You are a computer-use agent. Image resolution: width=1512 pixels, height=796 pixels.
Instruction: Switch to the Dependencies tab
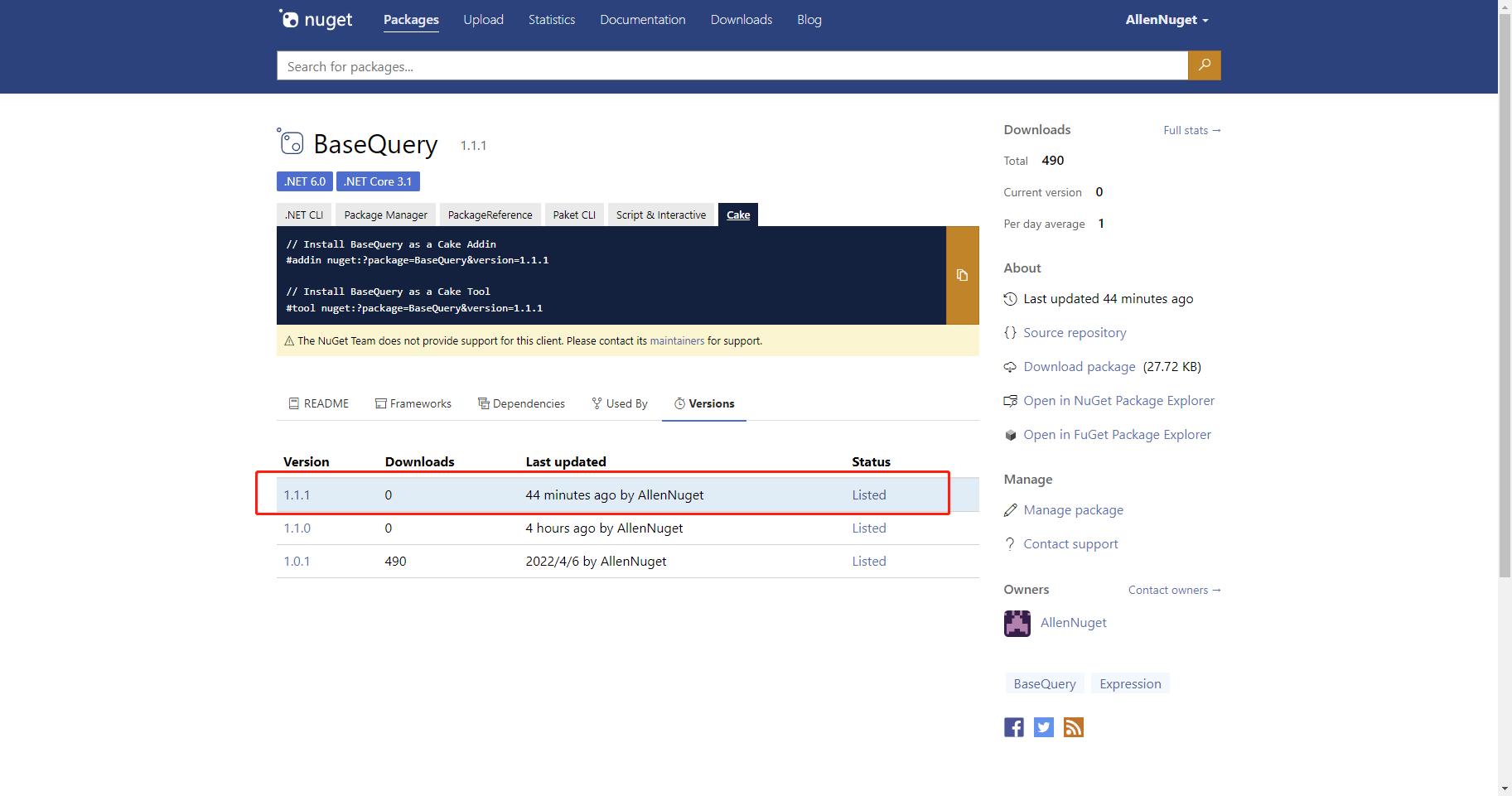[522, 403]
